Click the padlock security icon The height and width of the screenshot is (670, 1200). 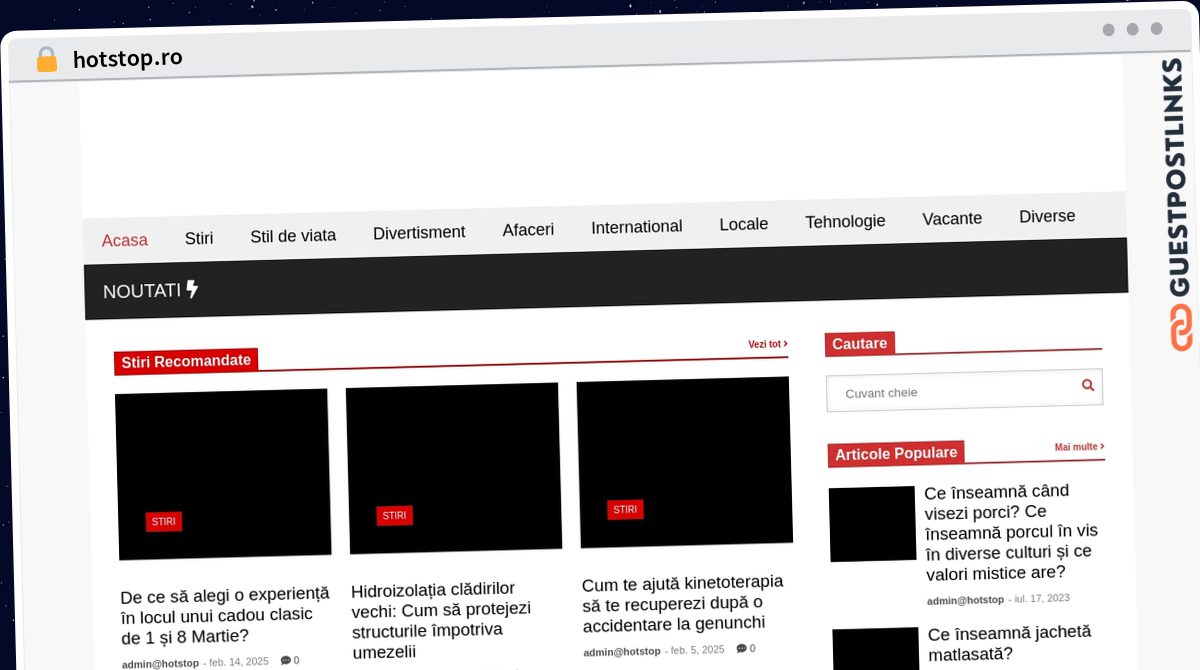coord(46,59)
